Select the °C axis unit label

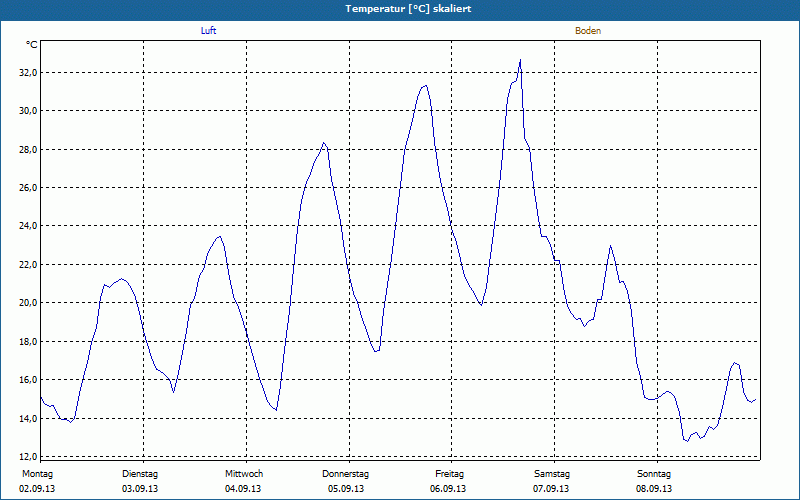(x=32, y=45)
